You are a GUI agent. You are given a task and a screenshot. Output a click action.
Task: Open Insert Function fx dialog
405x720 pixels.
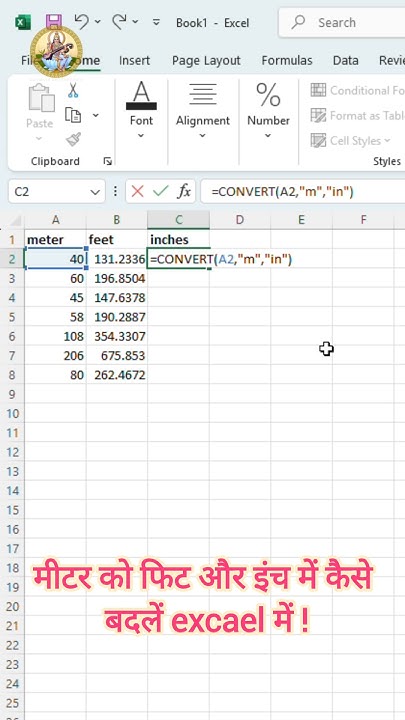coord(184,191)
